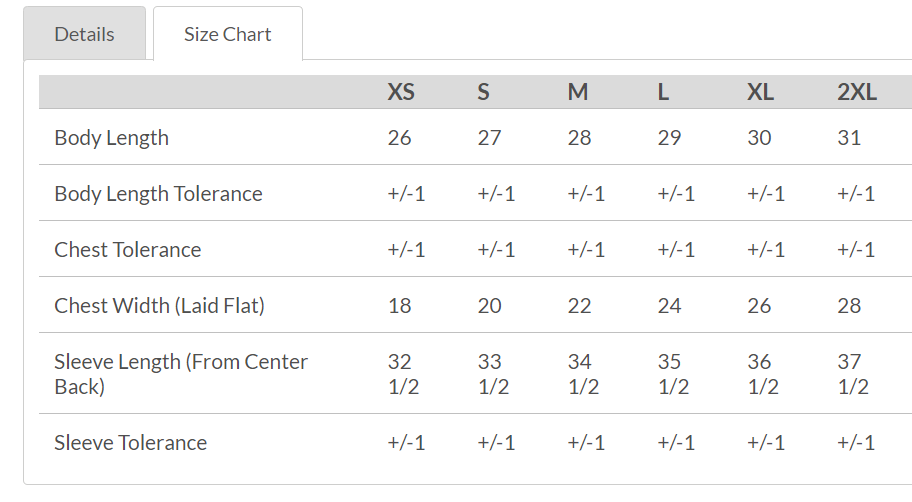
Task: Click the XS column header
Action: click(401, 92)
